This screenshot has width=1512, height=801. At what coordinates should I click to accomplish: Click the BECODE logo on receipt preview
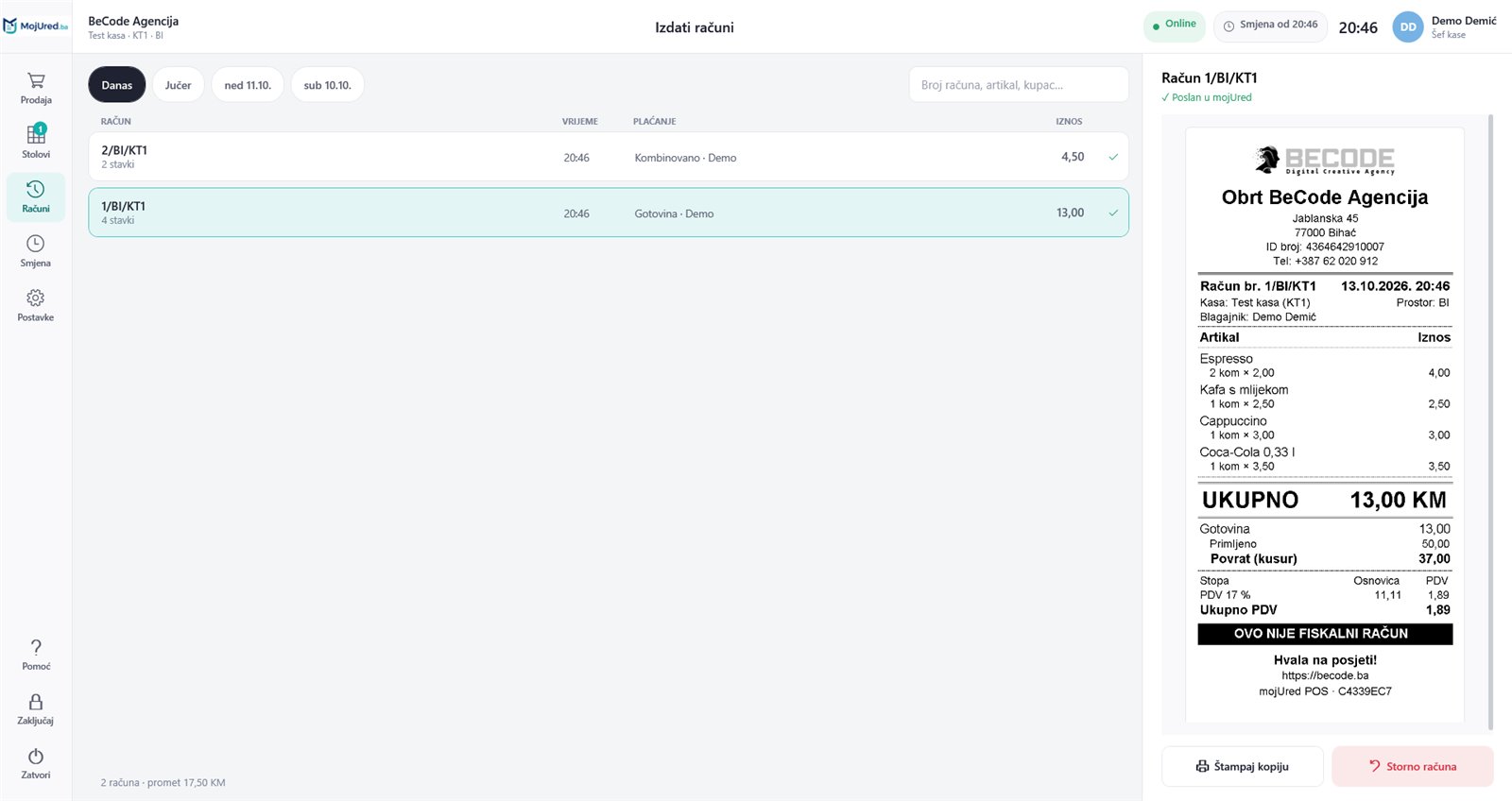pos(1325,160)
